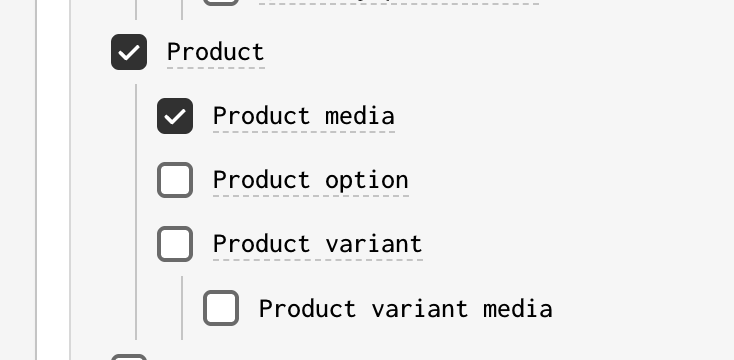Screen dimensions: 734x360
Task: Click the Product label text
Action: click(x=216, y=52)
